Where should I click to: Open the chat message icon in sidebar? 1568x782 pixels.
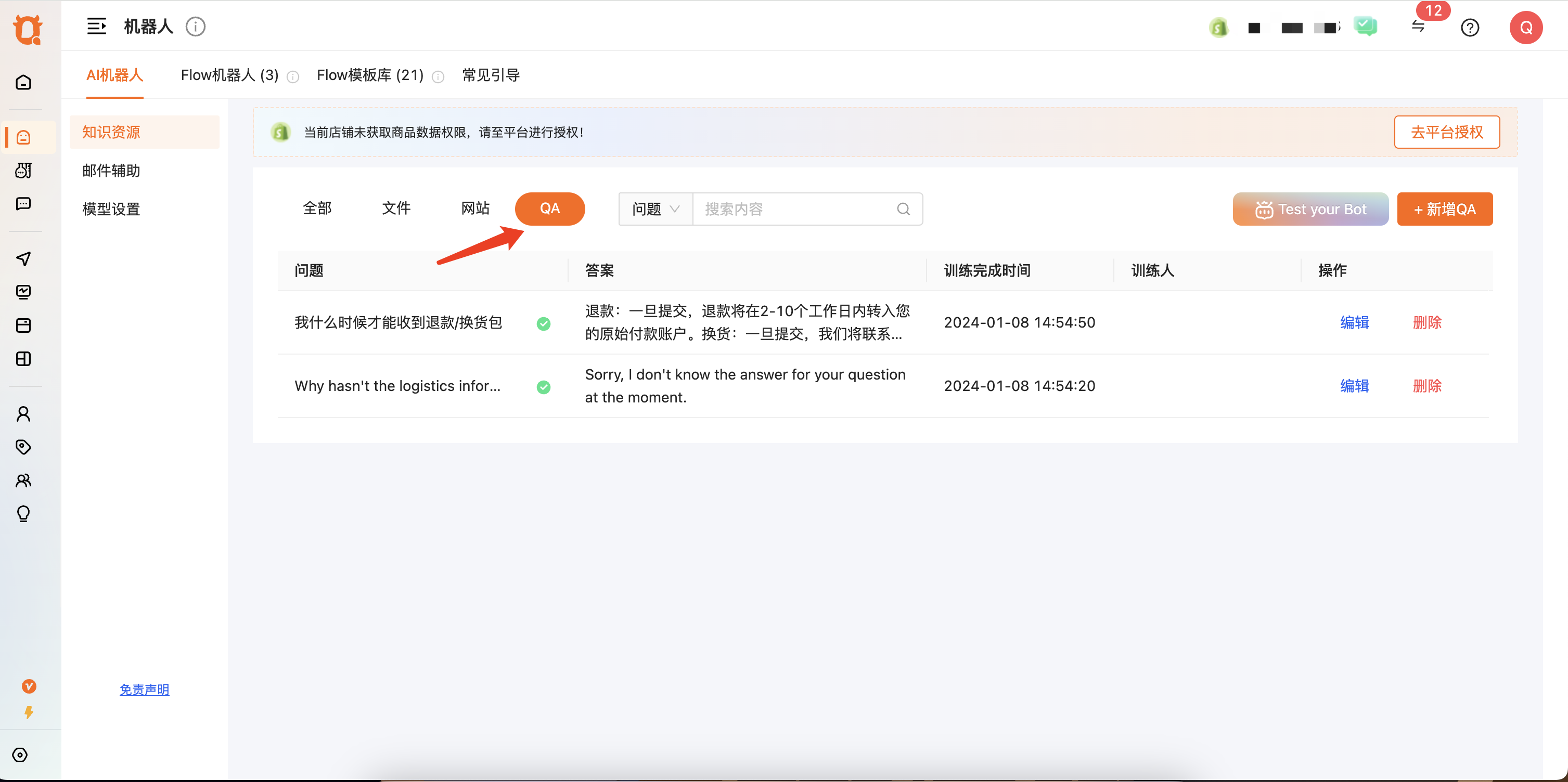point(23,204)
